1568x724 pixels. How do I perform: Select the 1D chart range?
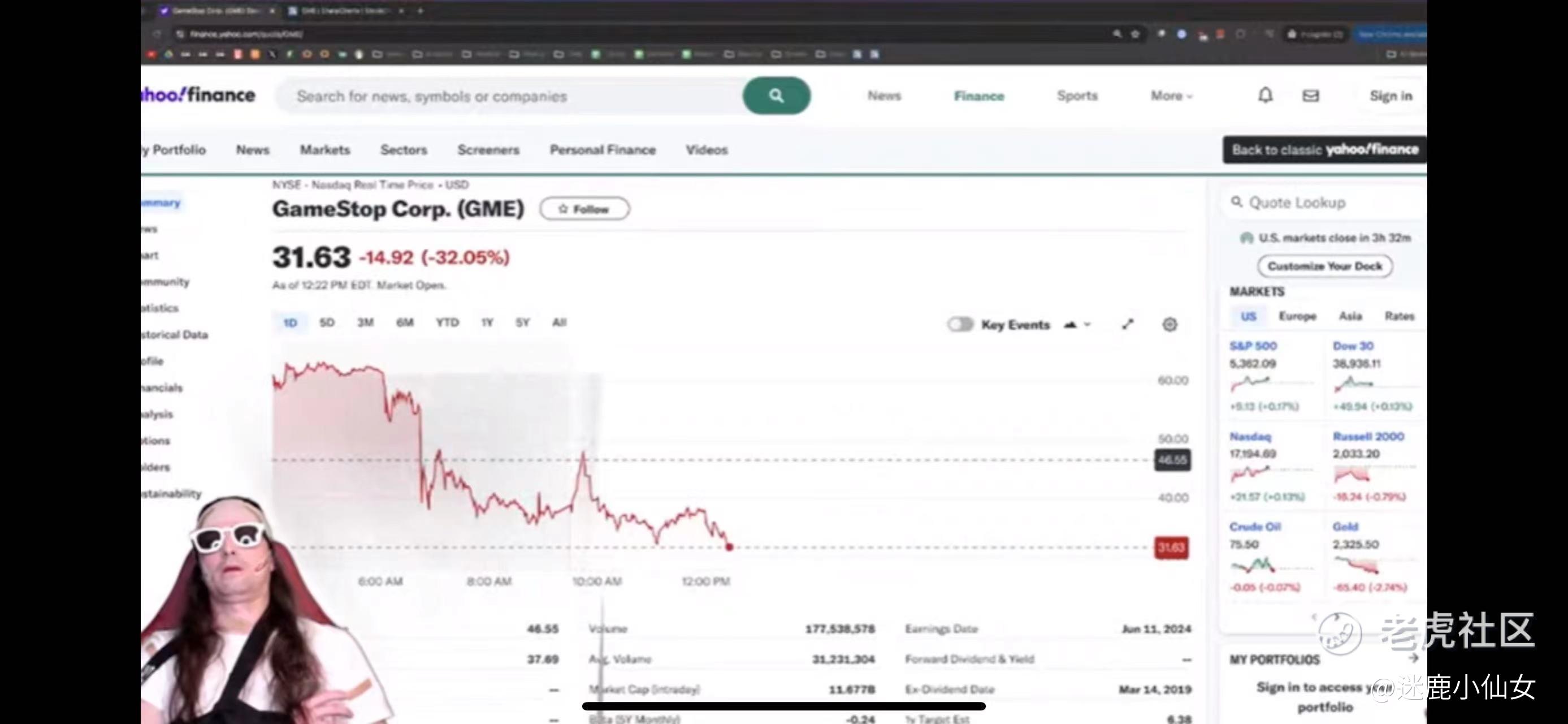(x=291, y=323)
